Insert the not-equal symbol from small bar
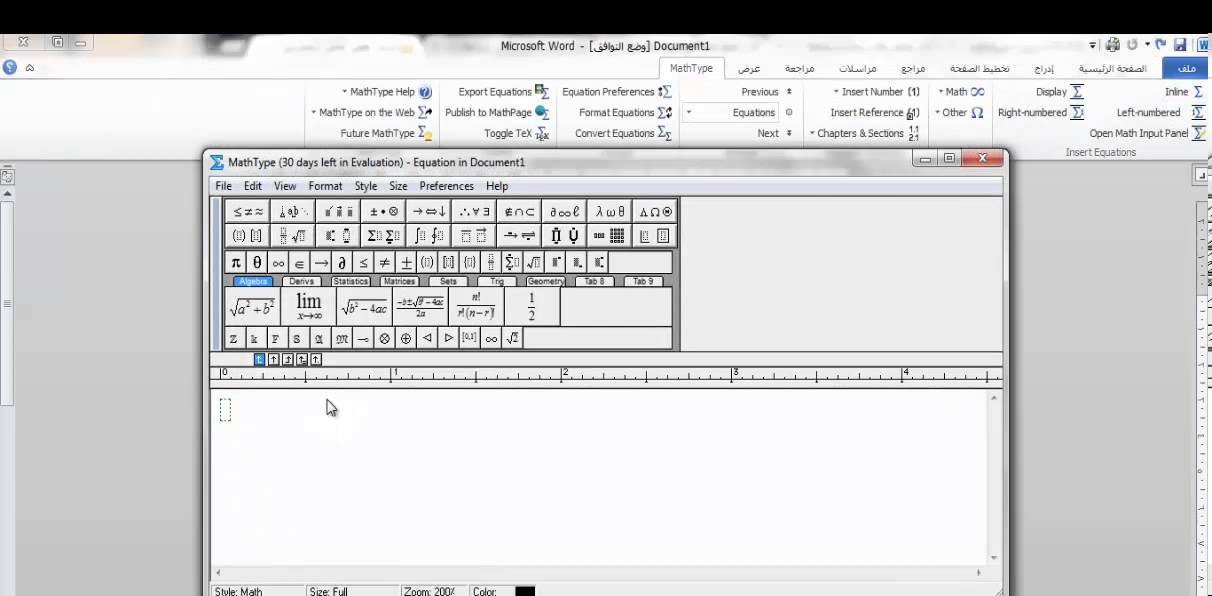The width and height of the screenshot is (1212, 596). coord(385,263)
